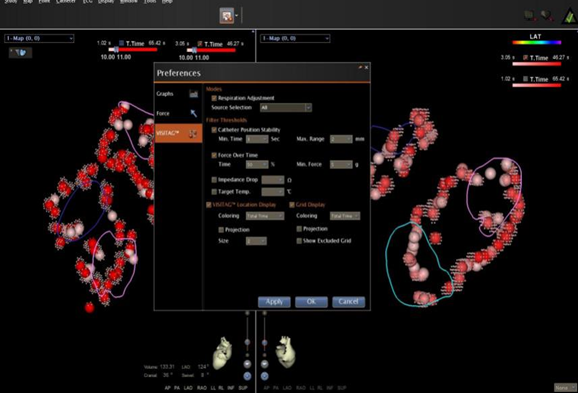Expand the Min. Force value dropdown
Image resolution: width=578 pixels, height=393 pixels.
(341, 164)
